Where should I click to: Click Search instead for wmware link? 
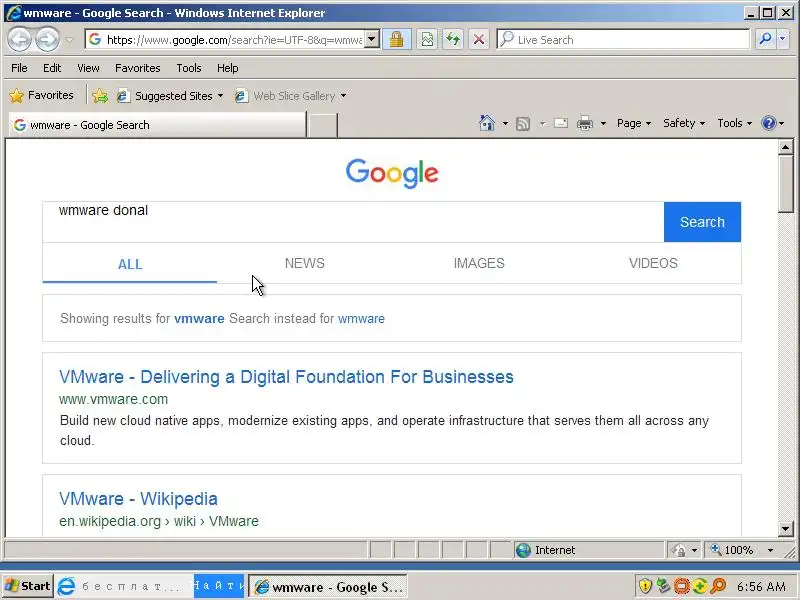pyautogui.click(x=361, y=318)
